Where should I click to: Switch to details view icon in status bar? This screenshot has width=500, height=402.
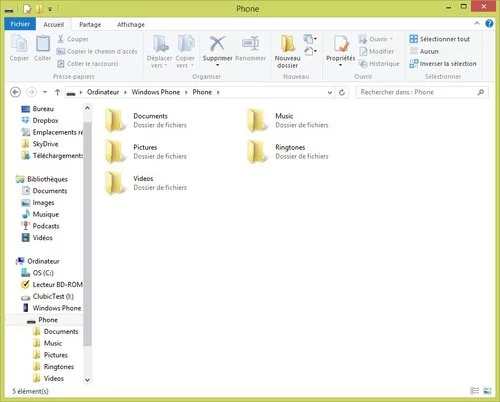click(x=474, y=391)
